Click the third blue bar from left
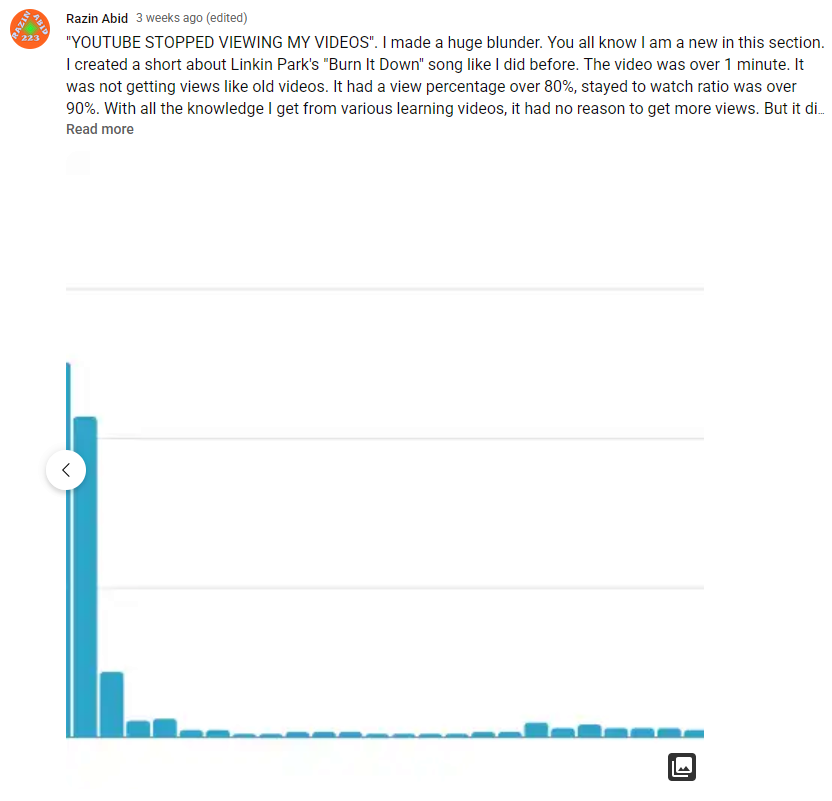 point(138,729)
